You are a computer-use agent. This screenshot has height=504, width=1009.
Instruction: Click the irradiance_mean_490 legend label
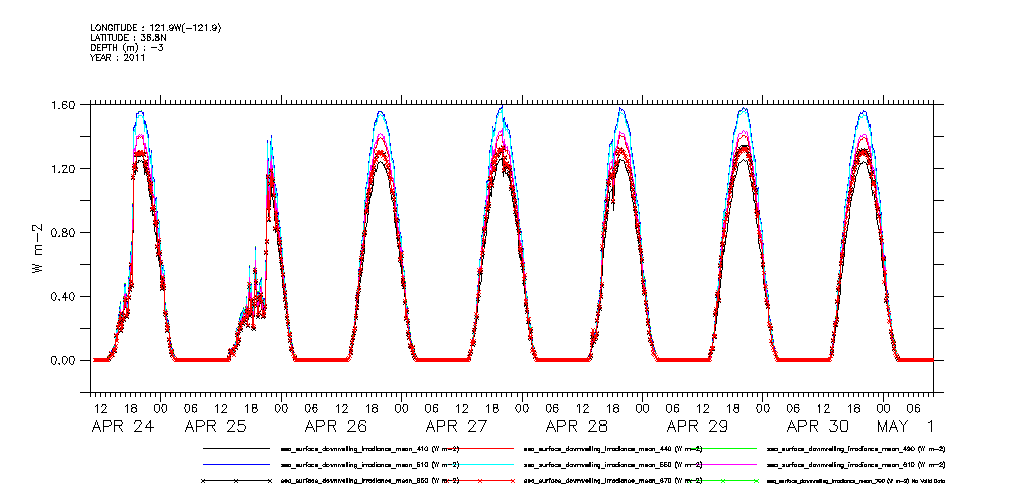click(x=856, y=448)
